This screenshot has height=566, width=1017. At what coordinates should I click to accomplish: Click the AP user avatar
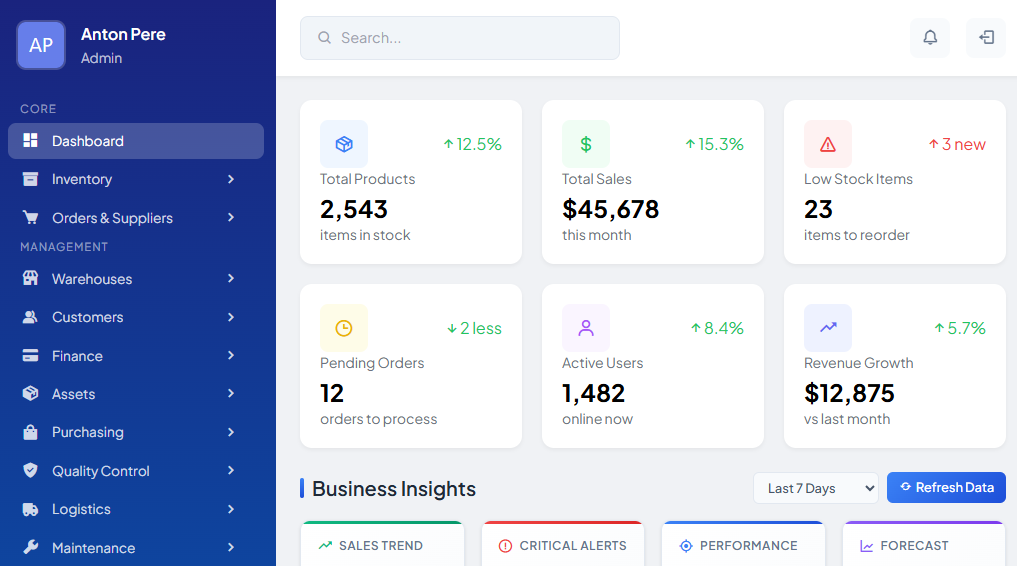click(x=41, y=45)
